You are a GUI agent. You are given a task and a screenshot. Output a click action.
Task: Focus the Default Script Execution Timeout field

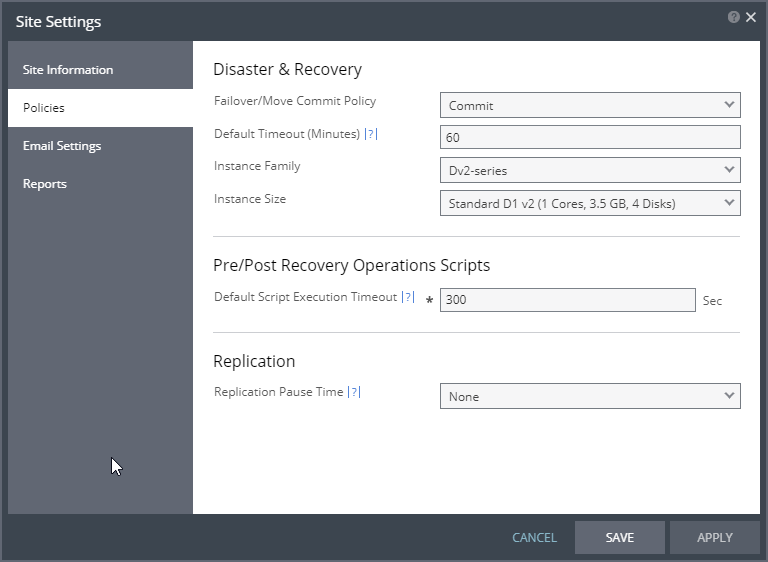pyautogui.click(x=568, y=300)
